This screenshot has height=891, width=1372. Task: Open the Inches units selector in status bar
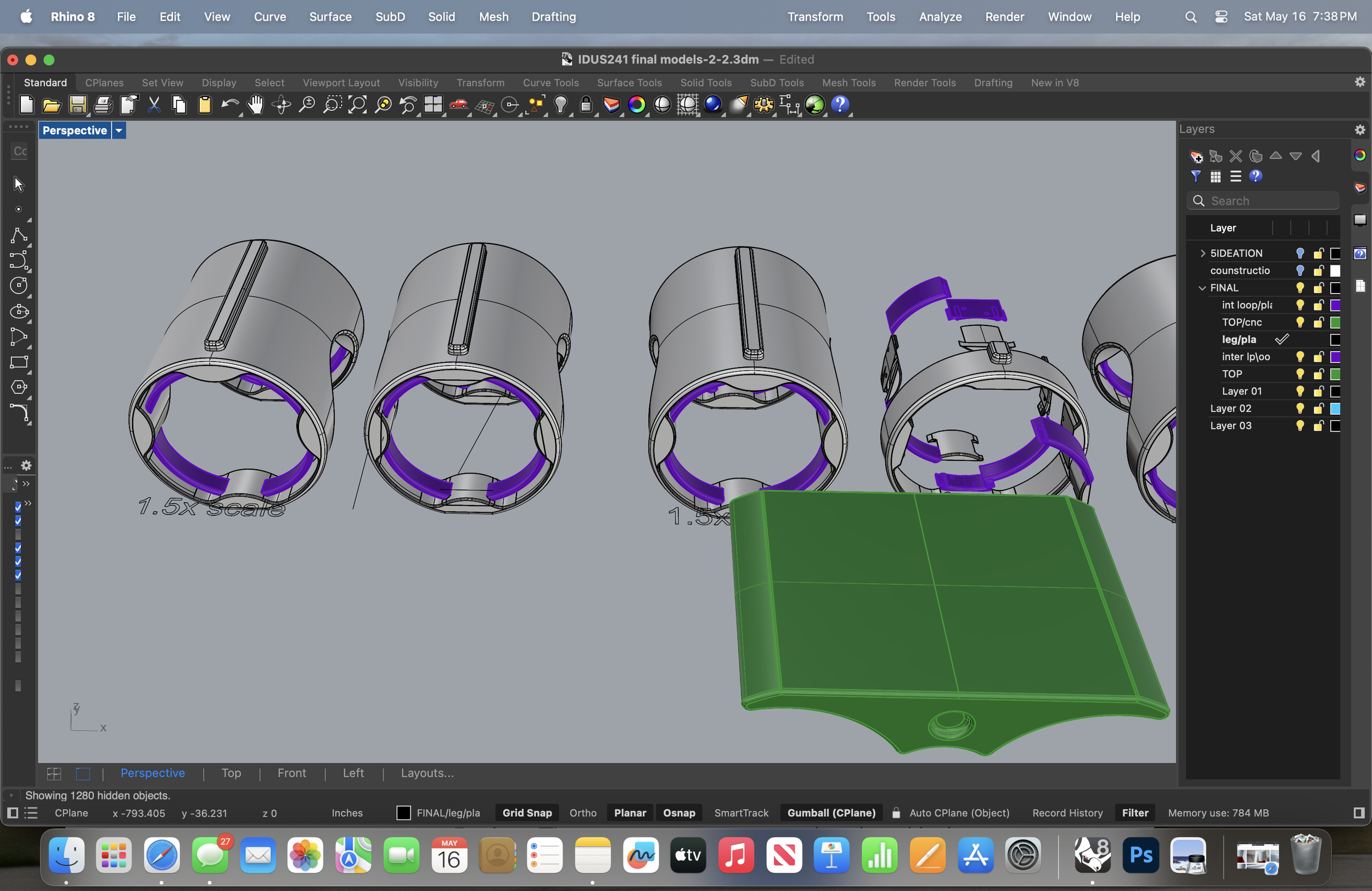pyautogui.click(x=347, y=813)
